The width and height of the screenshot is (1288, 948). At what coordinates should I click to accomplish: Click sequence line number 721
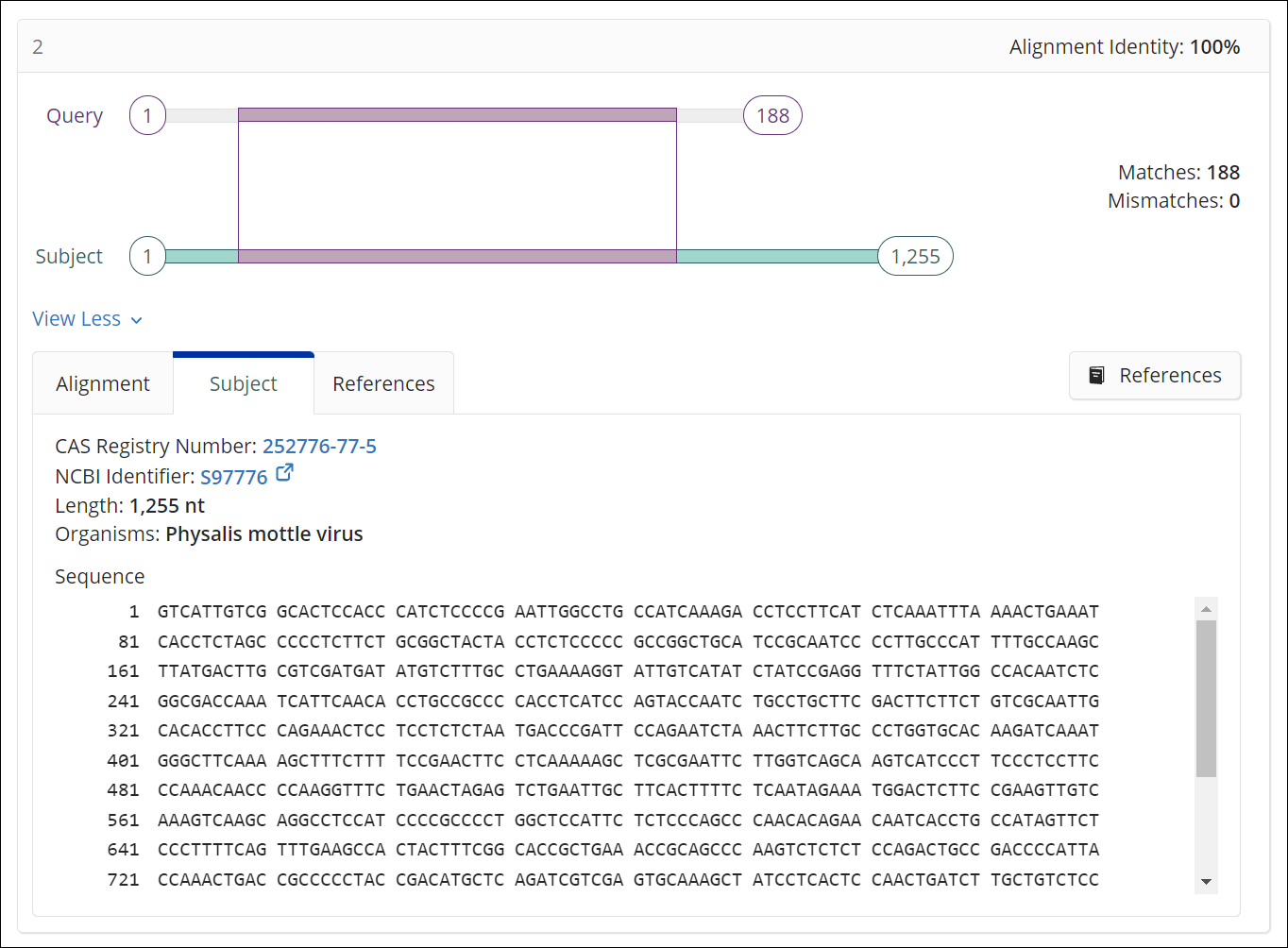pyautogui.click(x=124, y=880)
